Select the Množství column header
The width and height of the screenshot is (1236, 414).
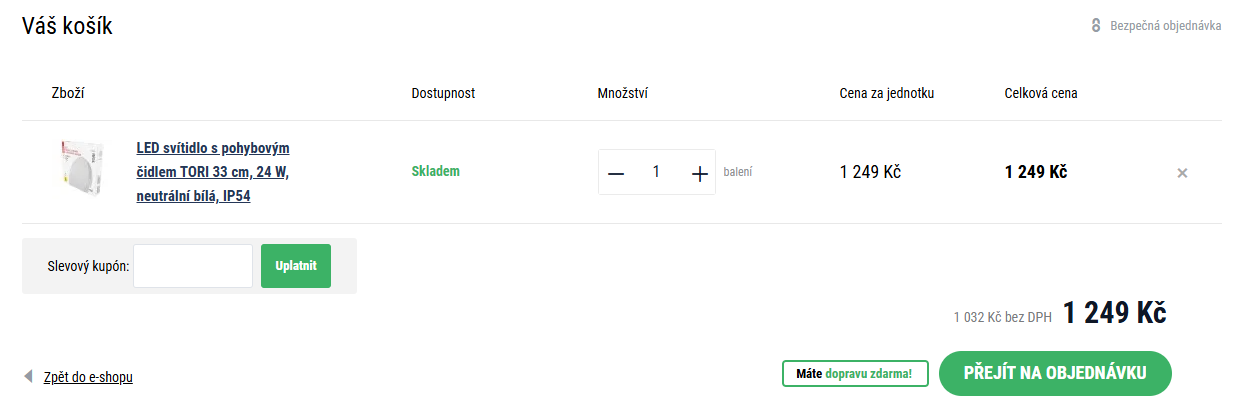coord(624,93)
